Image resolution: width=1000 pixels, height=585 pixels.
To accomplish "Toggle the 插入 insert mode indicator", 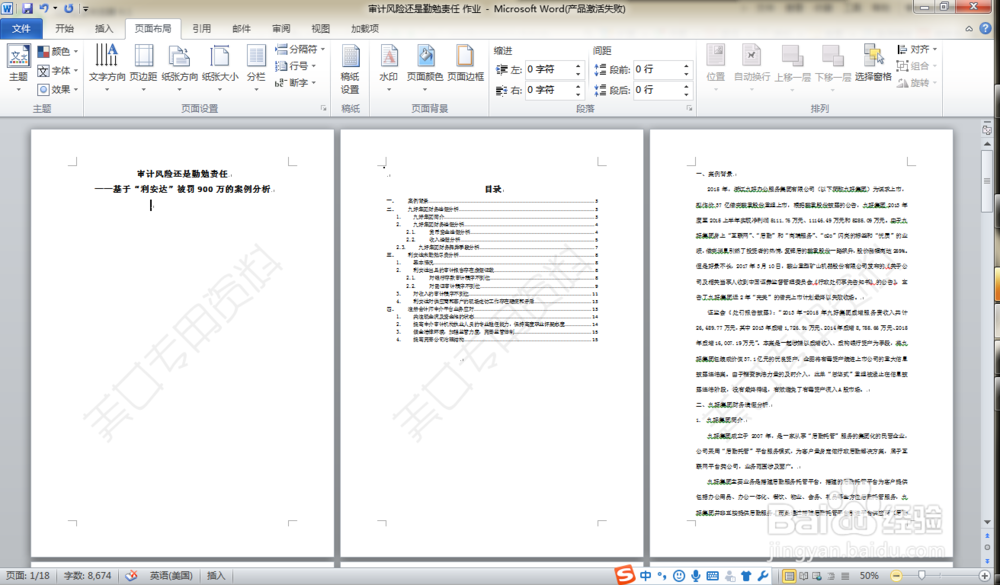I will click(216, 575).
